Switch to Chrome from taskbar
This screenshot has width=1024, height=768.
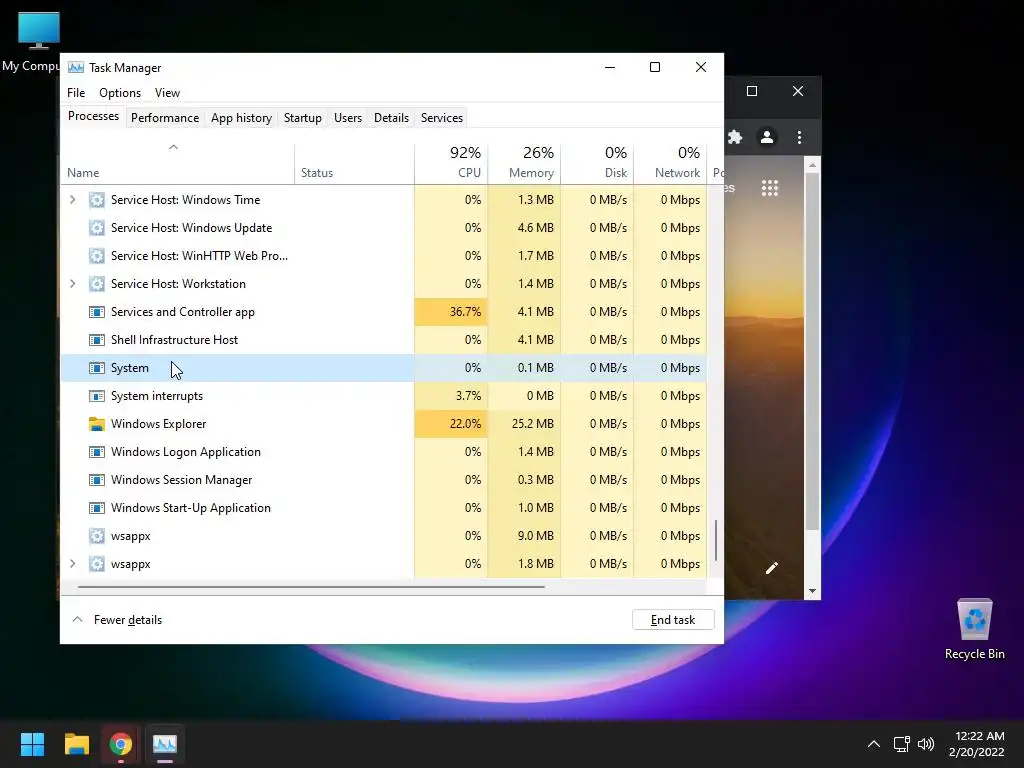click(x=121, y=744)
